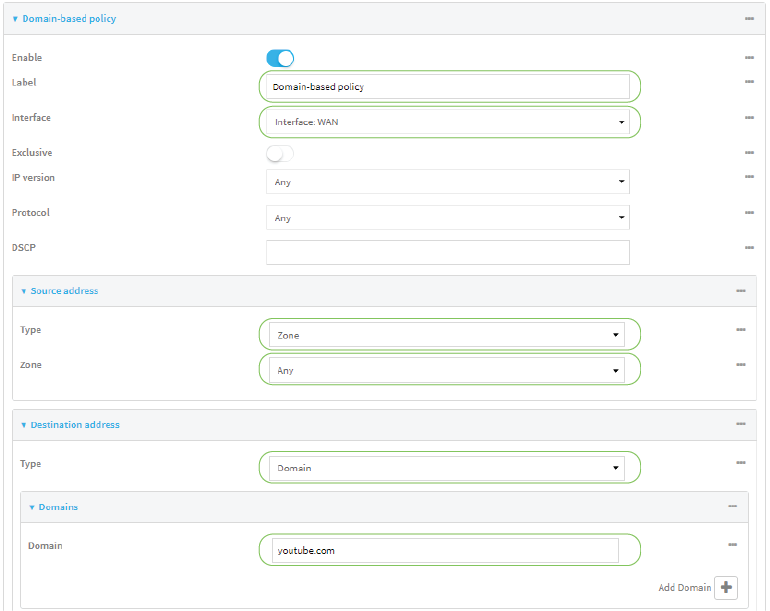
Task: Click the dash icon beside youtube.com domain row
Action: (x=733, y=545)
